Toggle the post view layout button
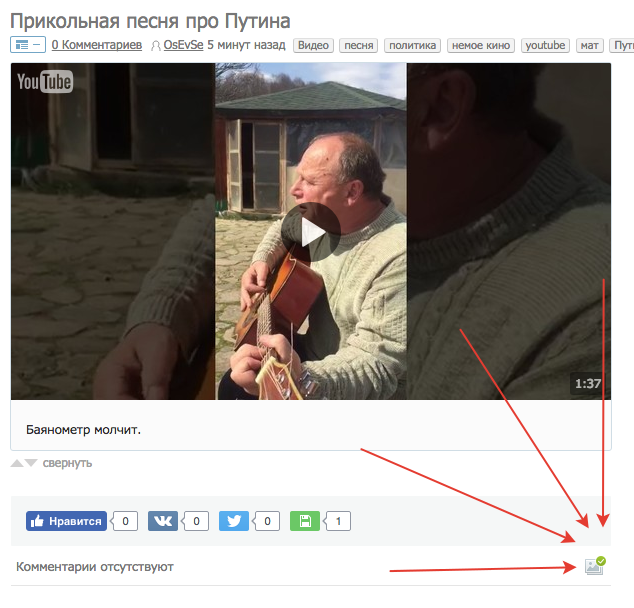The height and width of the screenshot is (608, 634). pyautogui.click(x=28, y=45)
